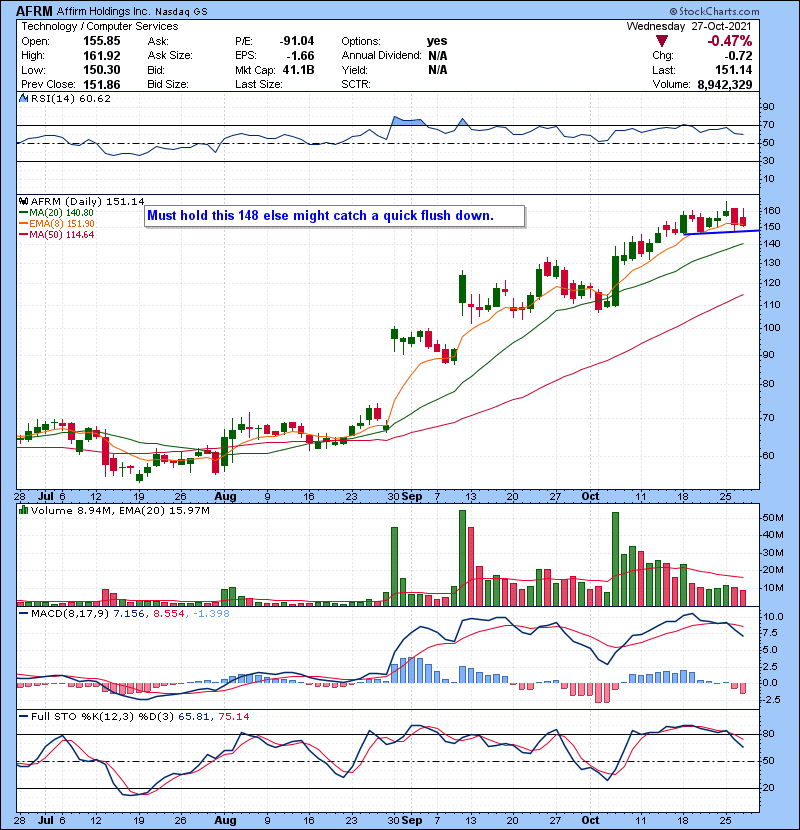Select the Mkt Cap value 41.1B
Image resolution: width=800 pixels, height=830 pixels.
(x=298, y=70)
